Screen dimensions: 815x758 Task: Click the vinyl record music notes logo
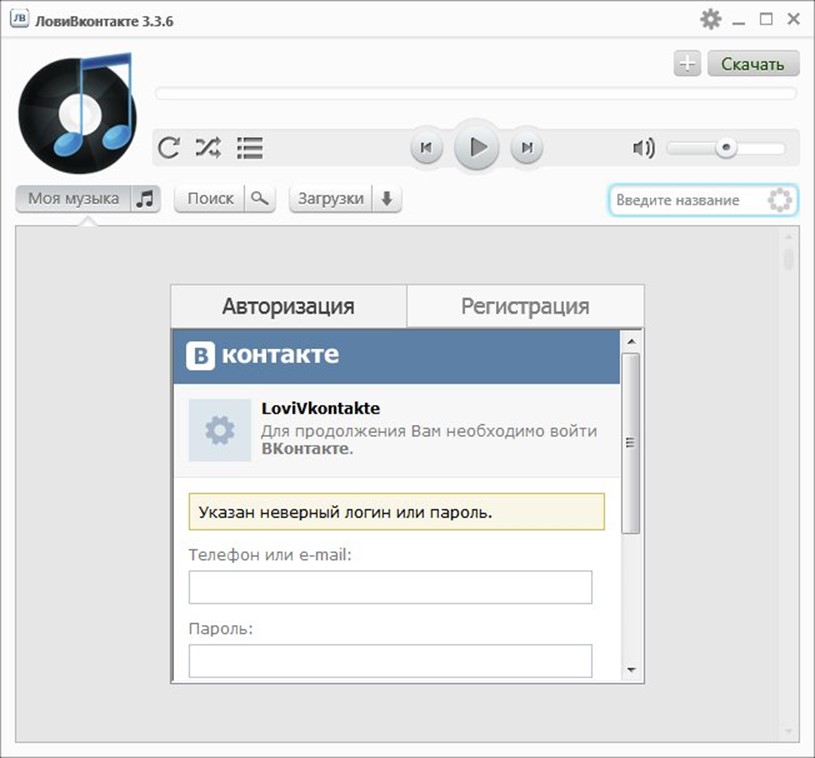(78, 113)
